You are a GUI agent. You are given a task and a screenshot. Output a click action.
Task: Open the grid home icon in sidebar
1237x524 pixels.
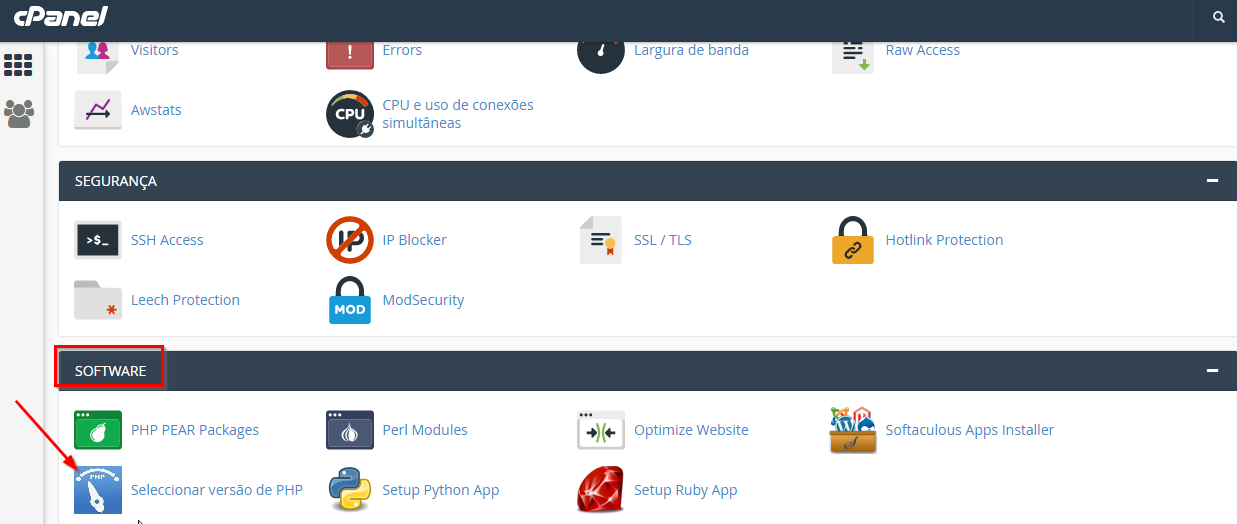pyautogui.click(x=18, y=65)
